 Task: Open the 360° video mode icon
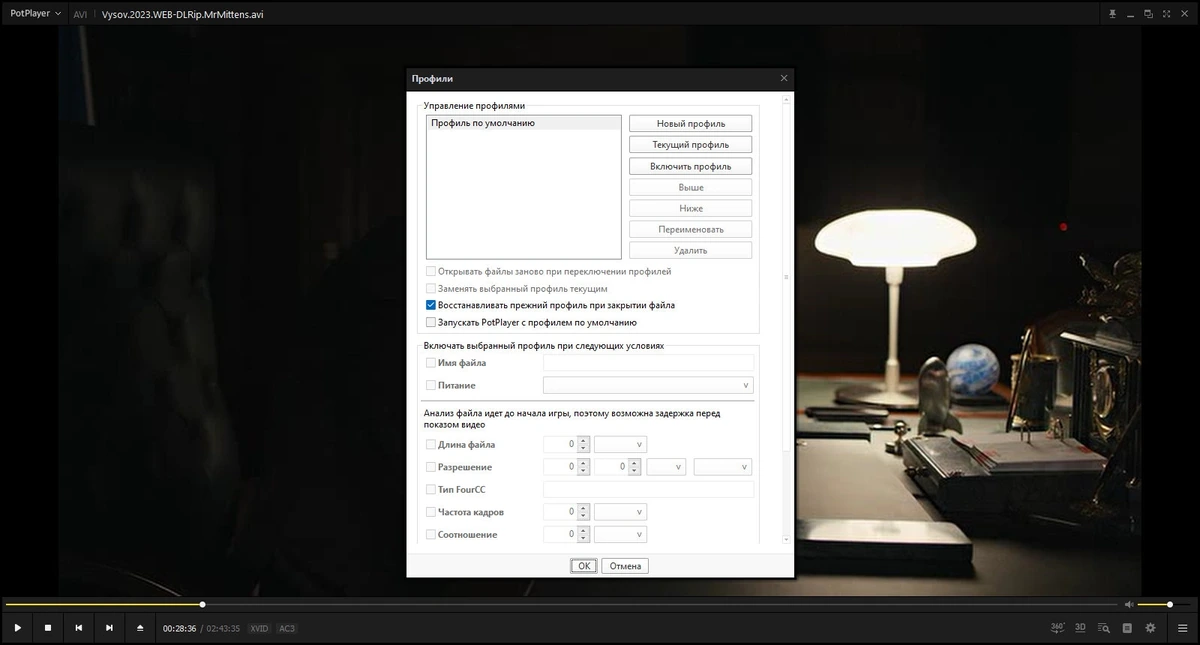coord(1058,628)
